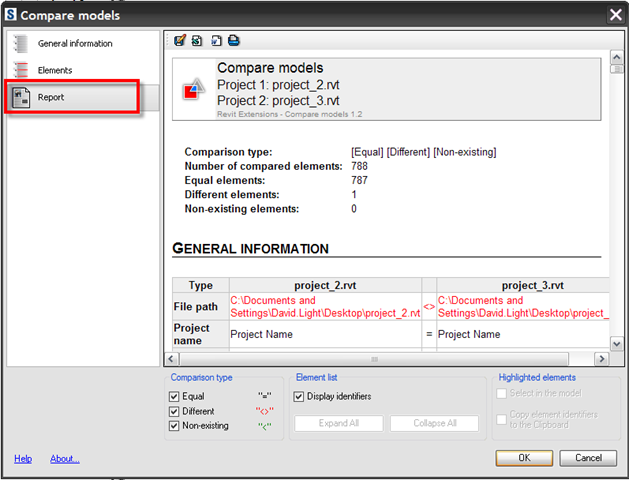
Task: Click the red project_3 file path cell
Action: click(523, 307)
